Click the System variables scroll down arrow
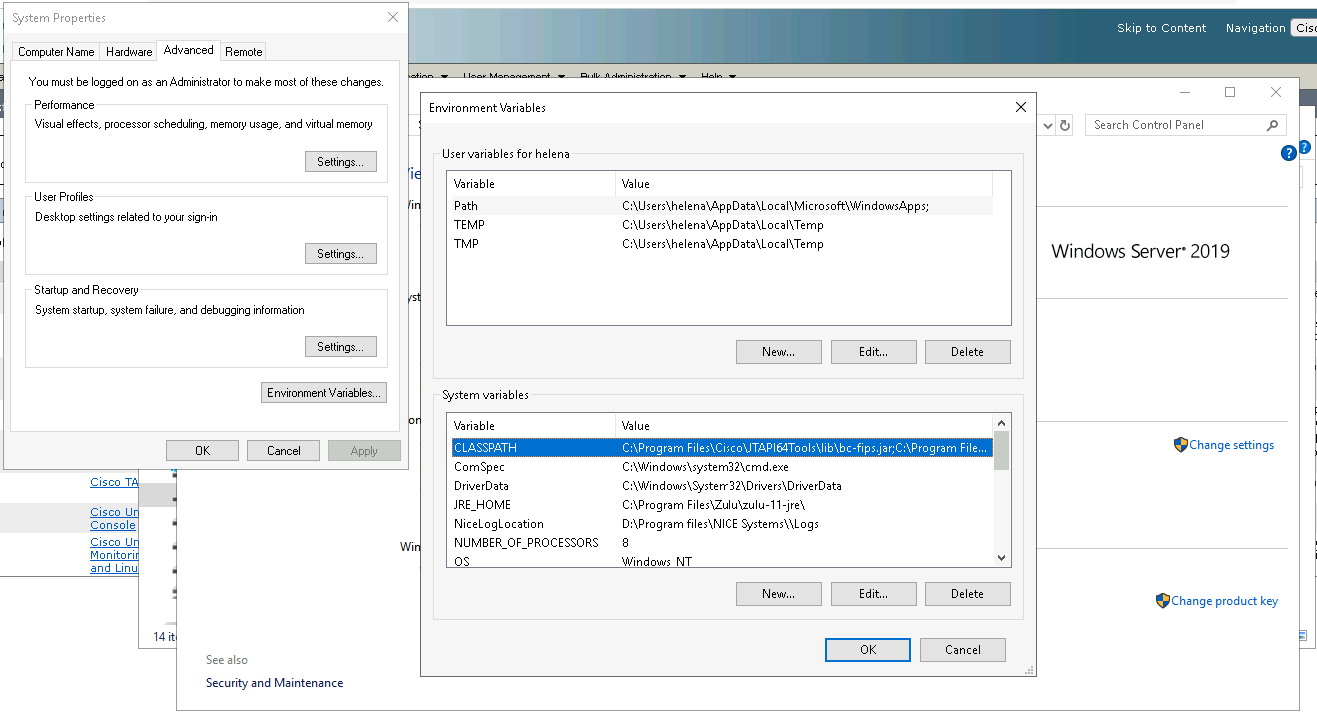 (1001, 558)
